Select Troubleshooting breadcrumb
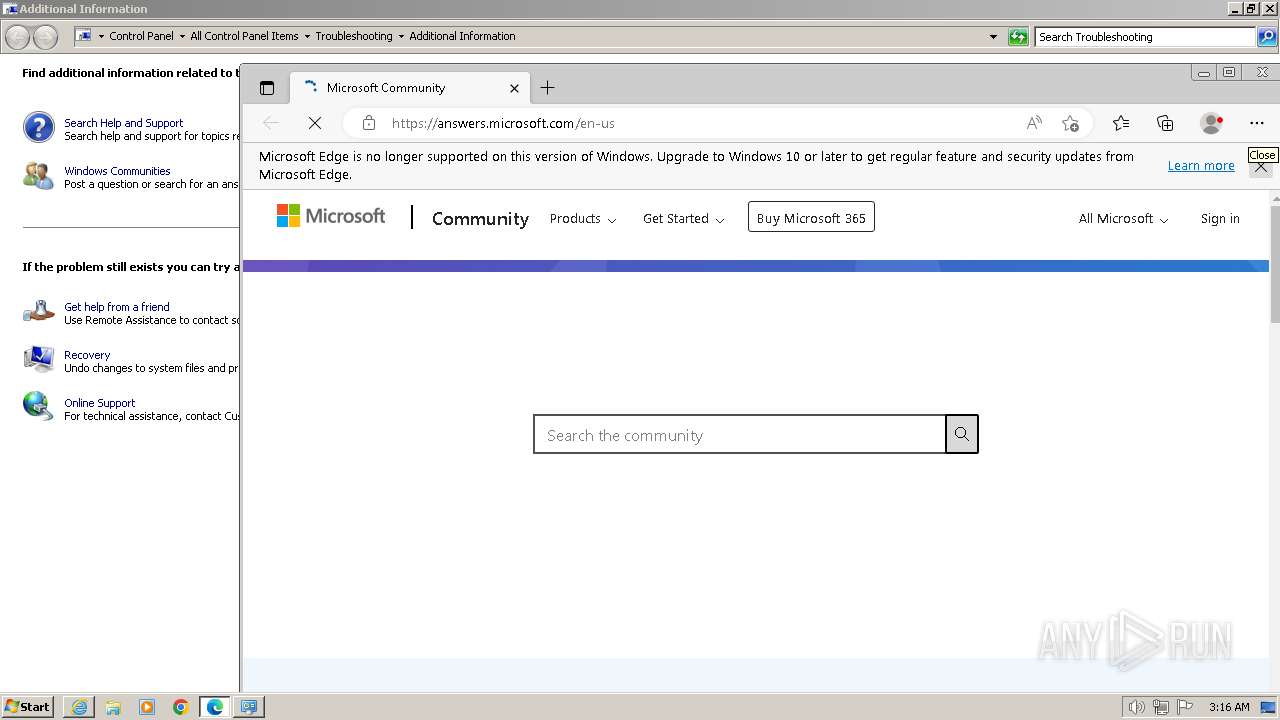1280x720 pixels. pyautogui.click(x=354, y=36)
